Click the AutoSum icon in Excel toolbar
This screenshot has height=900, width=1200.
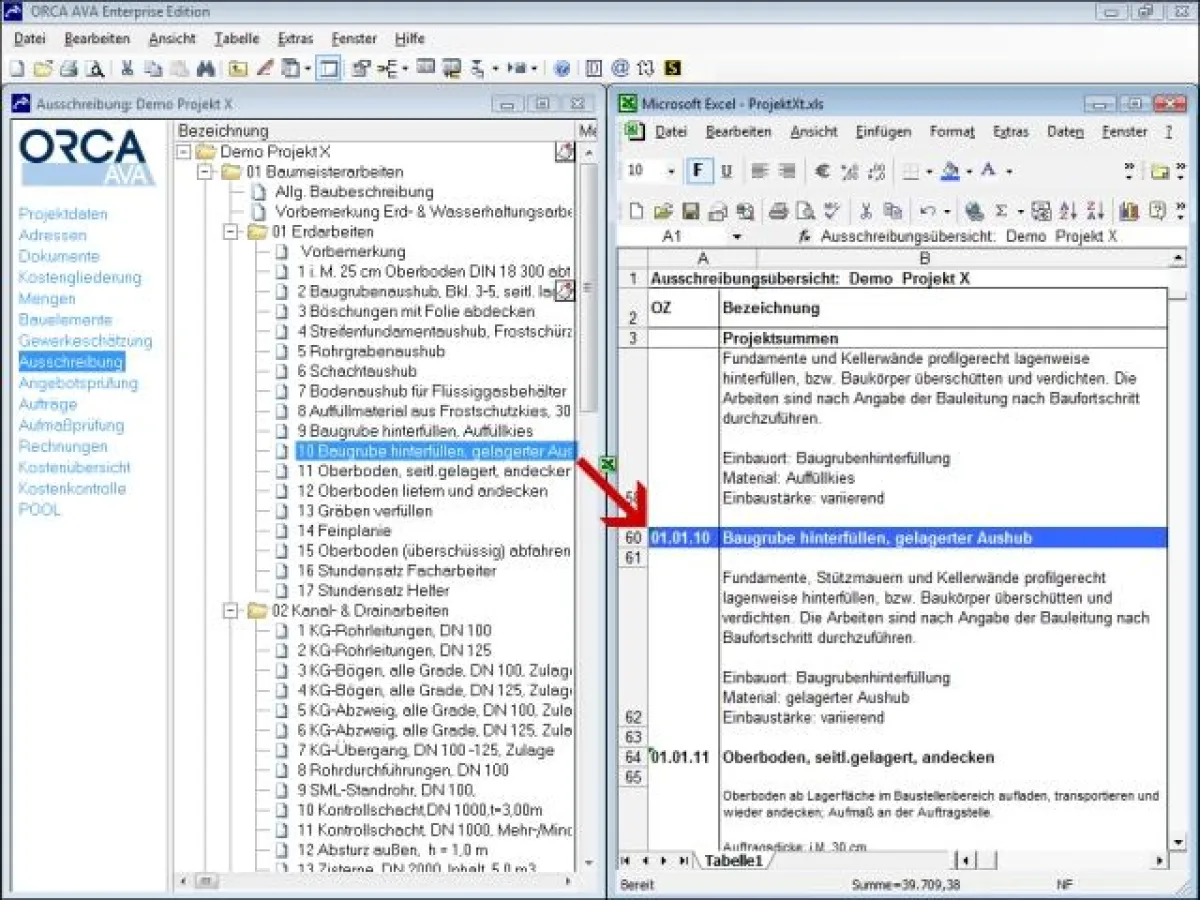tap(1002, 210)
